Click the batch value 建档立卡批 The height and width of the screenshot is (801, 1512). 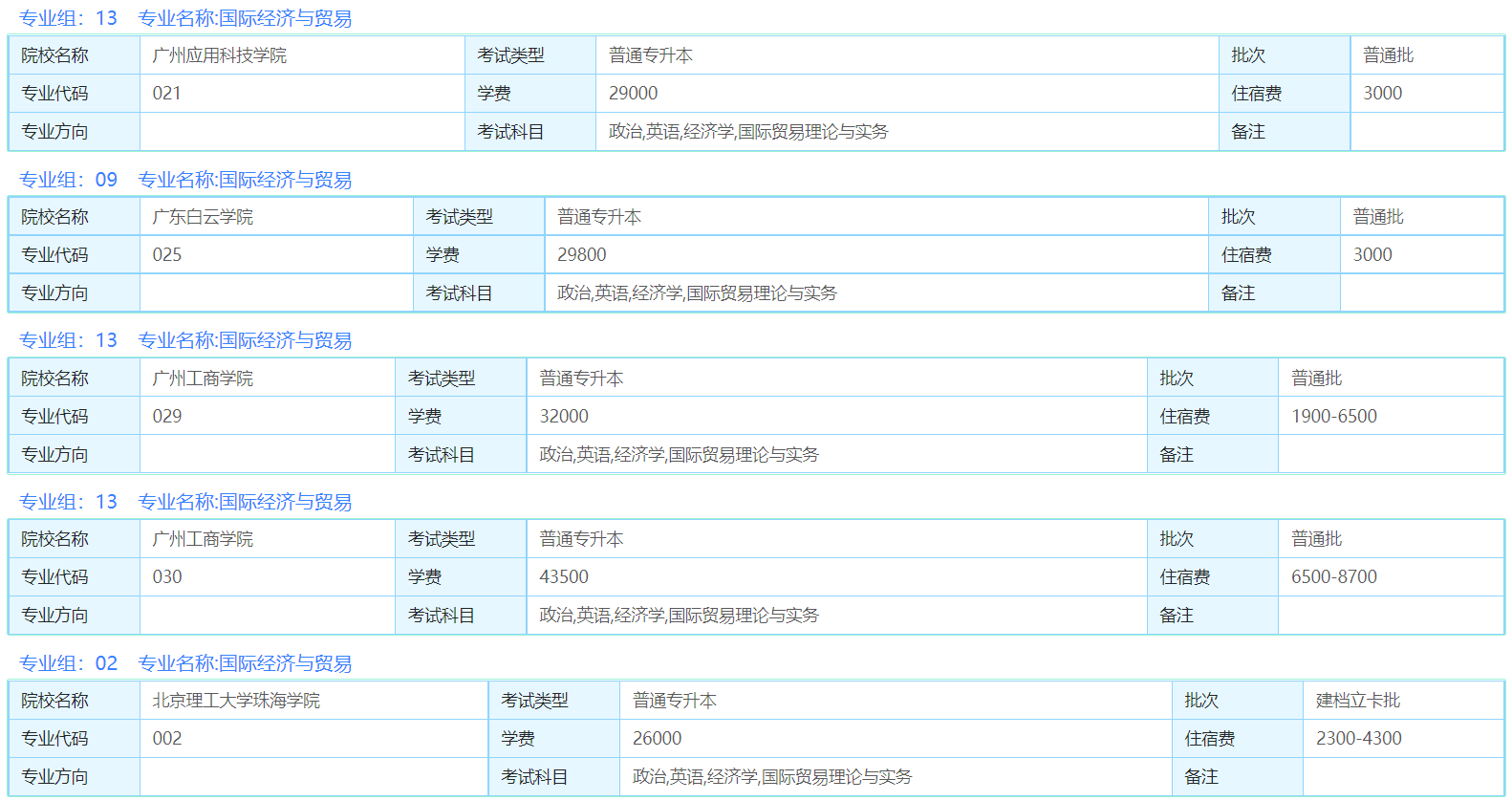1358,701
